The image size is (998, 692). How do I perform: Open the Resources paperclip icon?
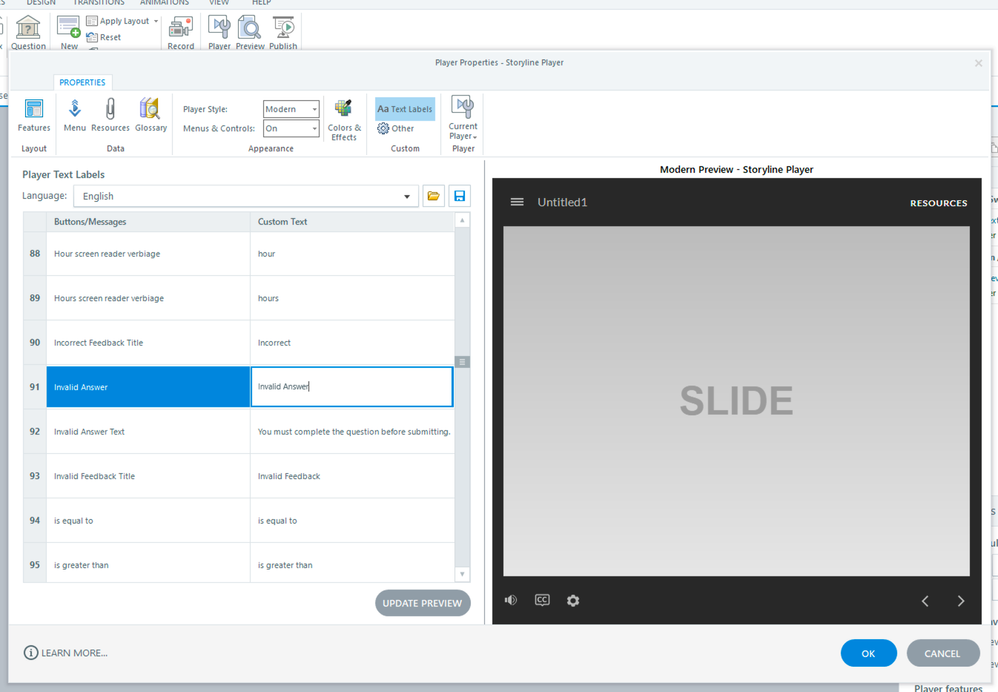click(x=110, y=115)
